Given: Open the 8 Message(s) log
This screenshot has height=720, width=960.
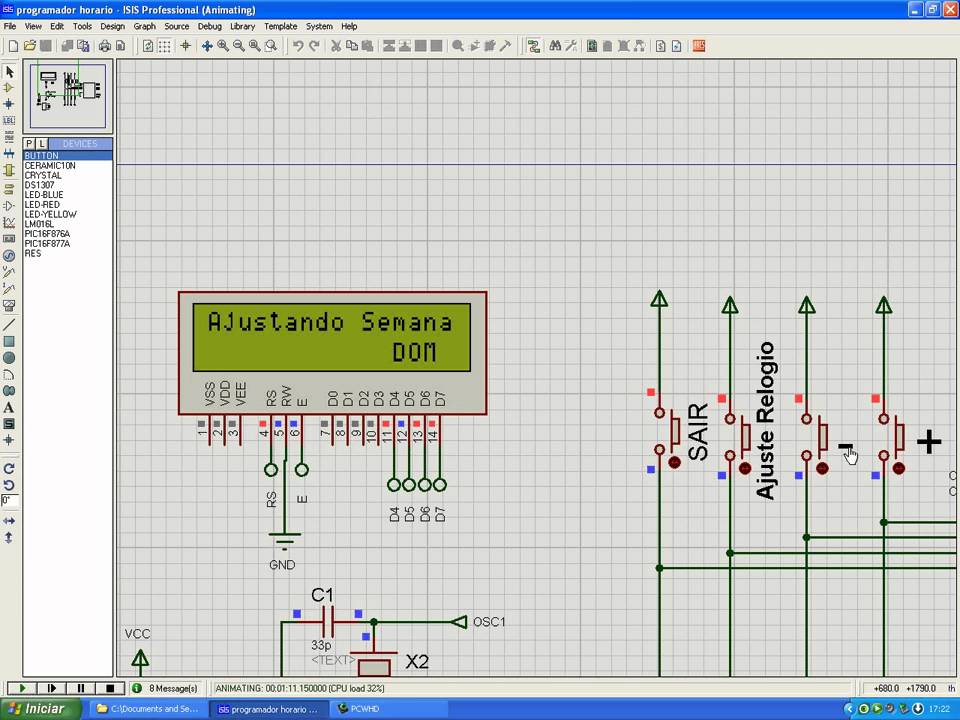Looking at the screenshot, I should pyautogui.click(x=167, y=688).
